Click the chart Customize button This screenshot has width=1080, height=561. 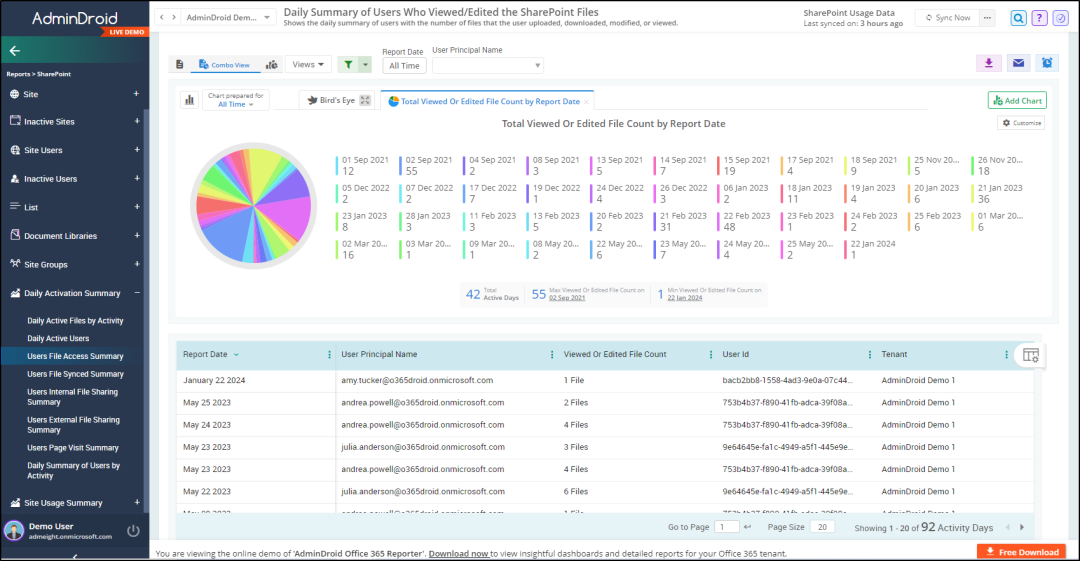pyautogui.click(x=1021, y=123)
